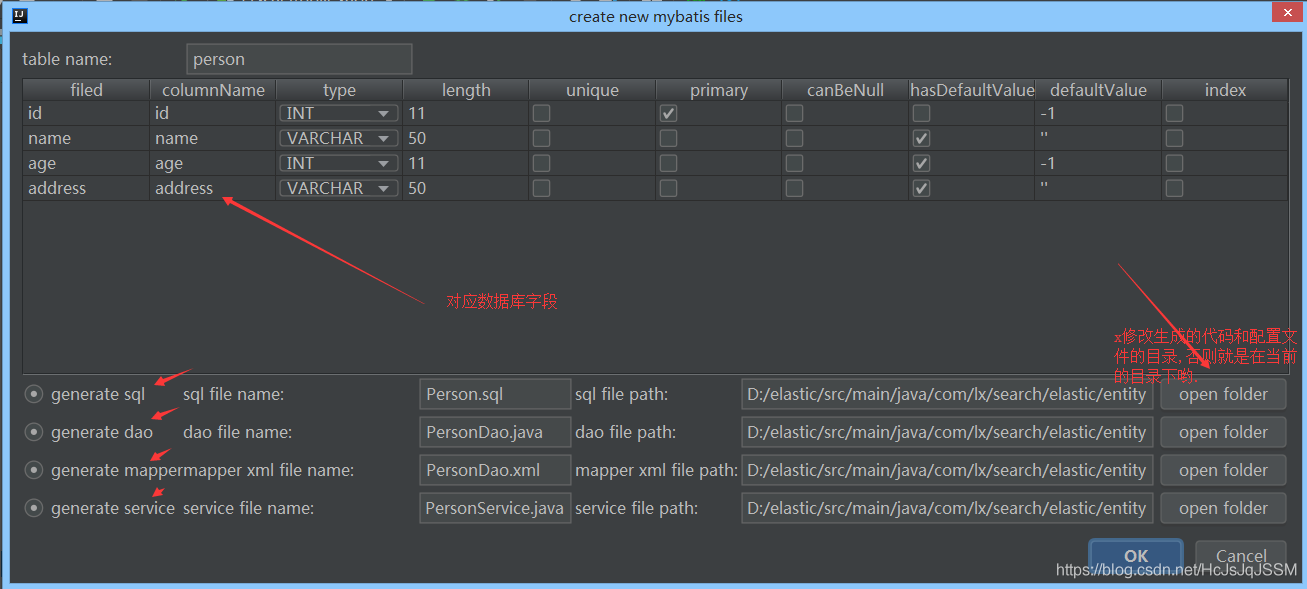The width and height of the screenshot is (1307, 589).
Task: Select the generate service radio button
Action: click(x=33, y=508)
